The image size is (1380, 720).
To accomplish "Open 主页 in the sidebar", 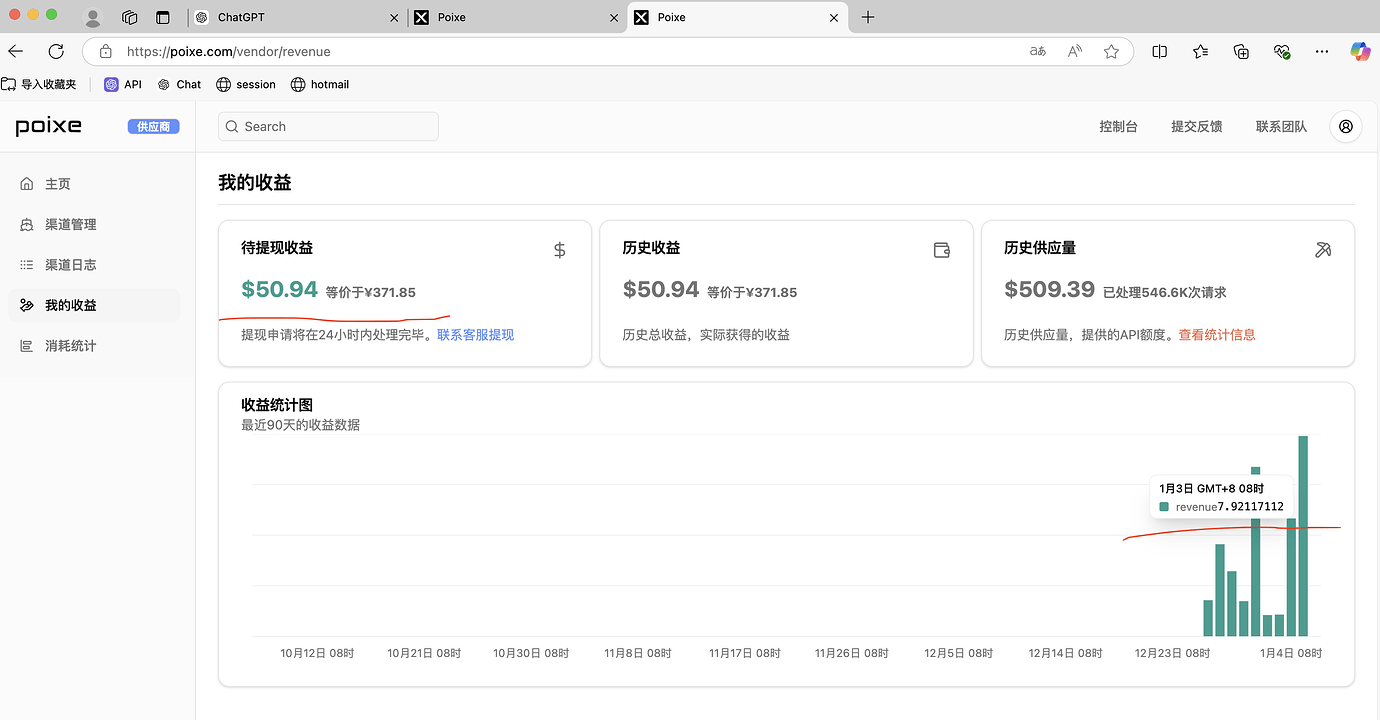I will pos(94,184).
